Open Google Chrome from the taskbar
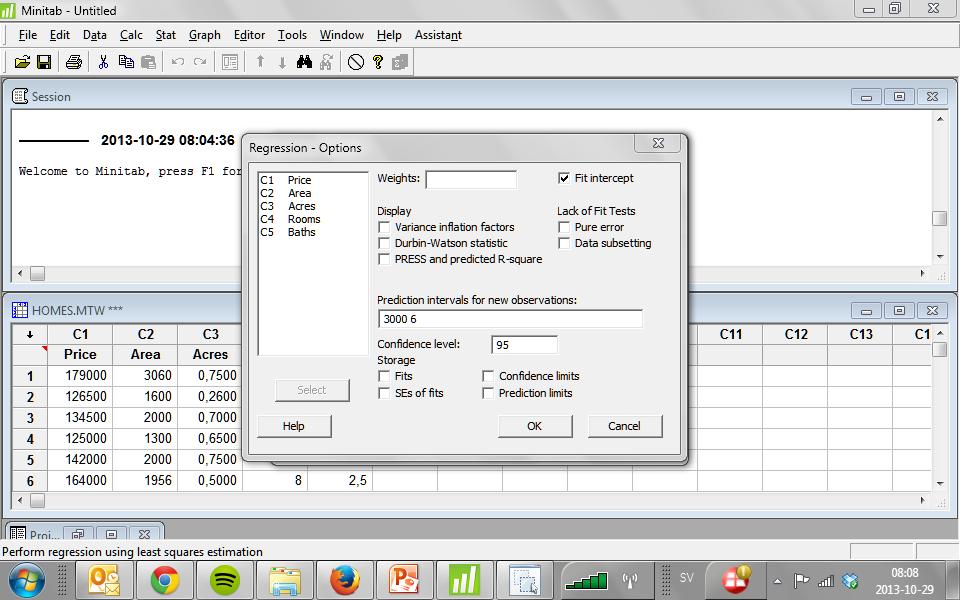960x600 pixels. click(x=165, y=580)
